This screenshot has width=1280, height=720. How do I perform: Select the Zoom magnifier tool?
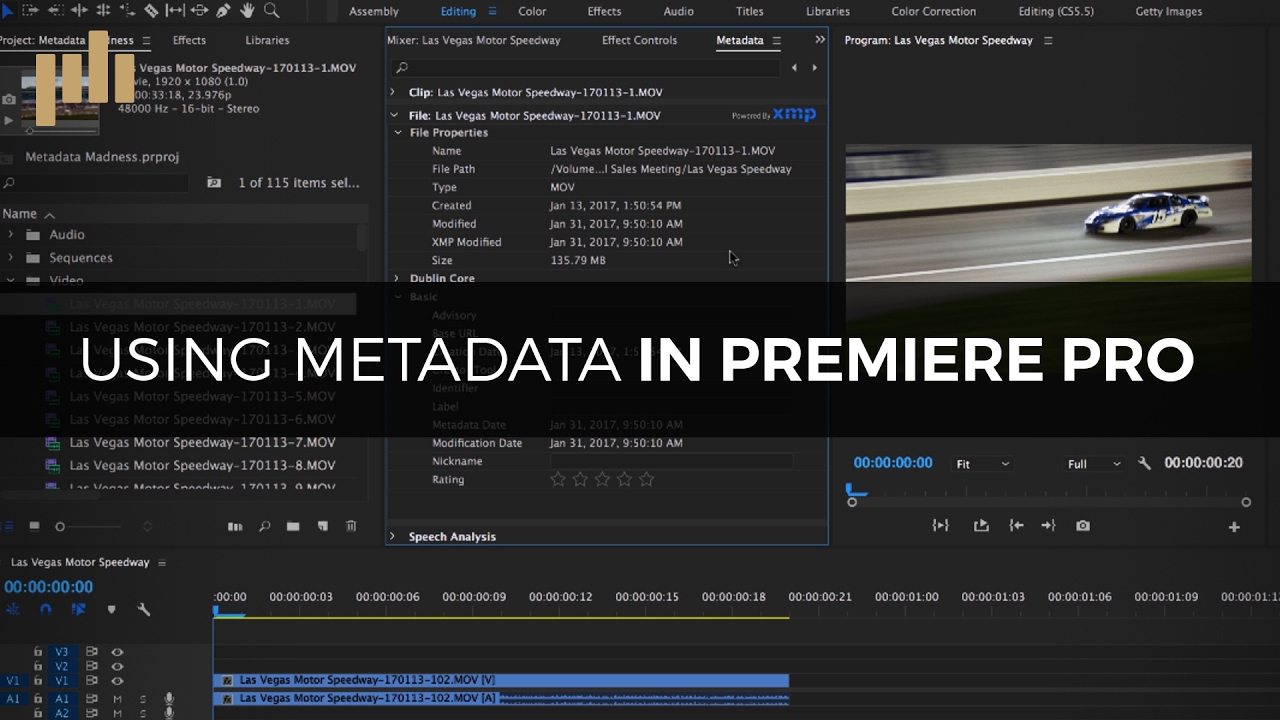tap(271, 11)
